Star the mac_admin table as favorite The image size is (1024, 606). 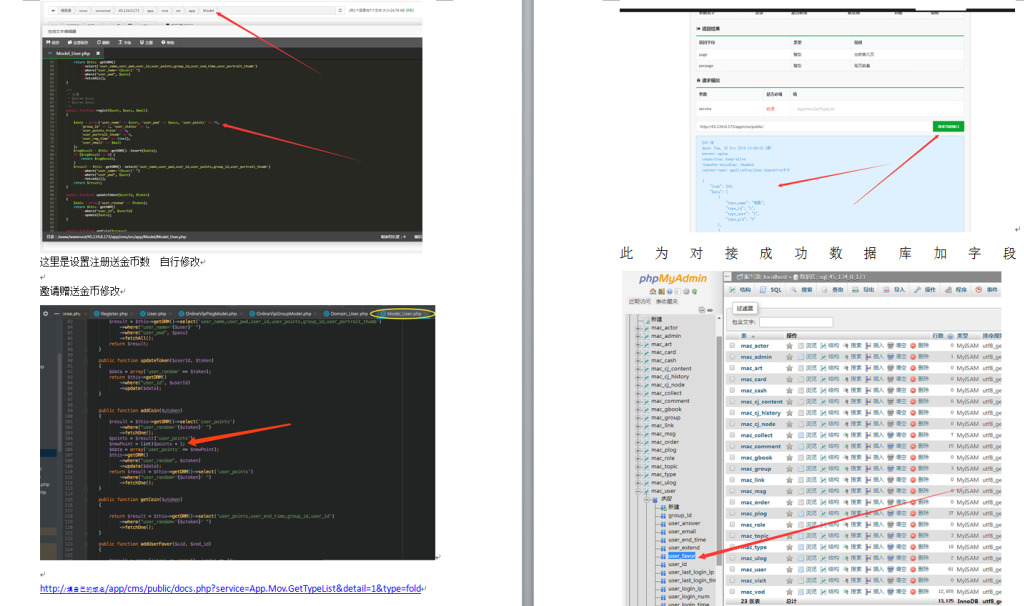[790, 357]
